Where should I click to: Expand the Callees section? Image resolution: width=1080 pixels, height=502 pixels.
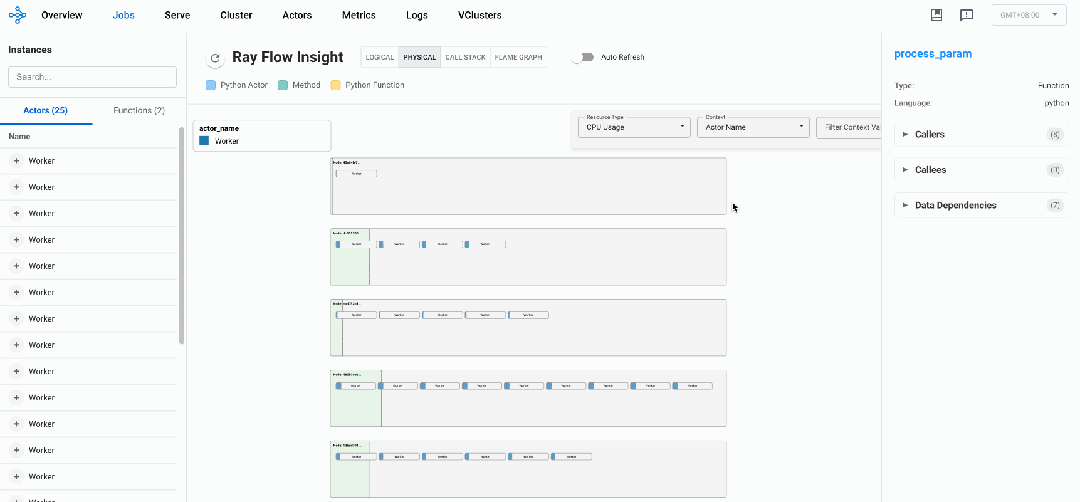click(982, 169)
